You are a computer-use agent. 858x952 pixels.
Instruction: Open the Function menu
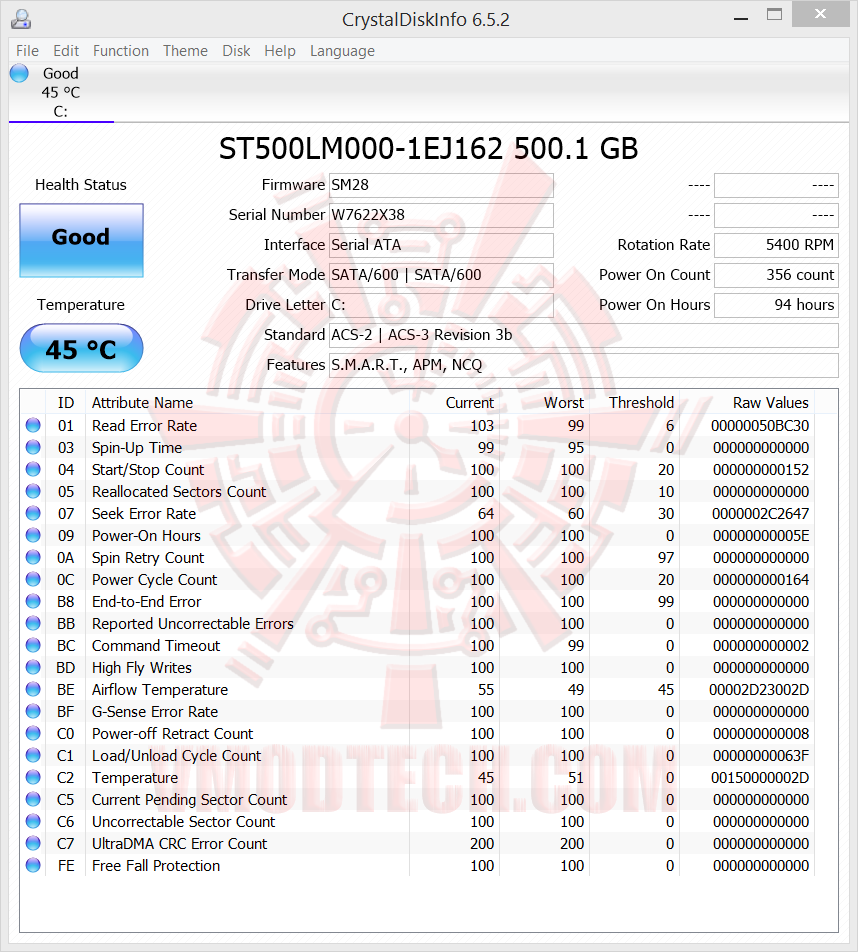tap(121, 51)
